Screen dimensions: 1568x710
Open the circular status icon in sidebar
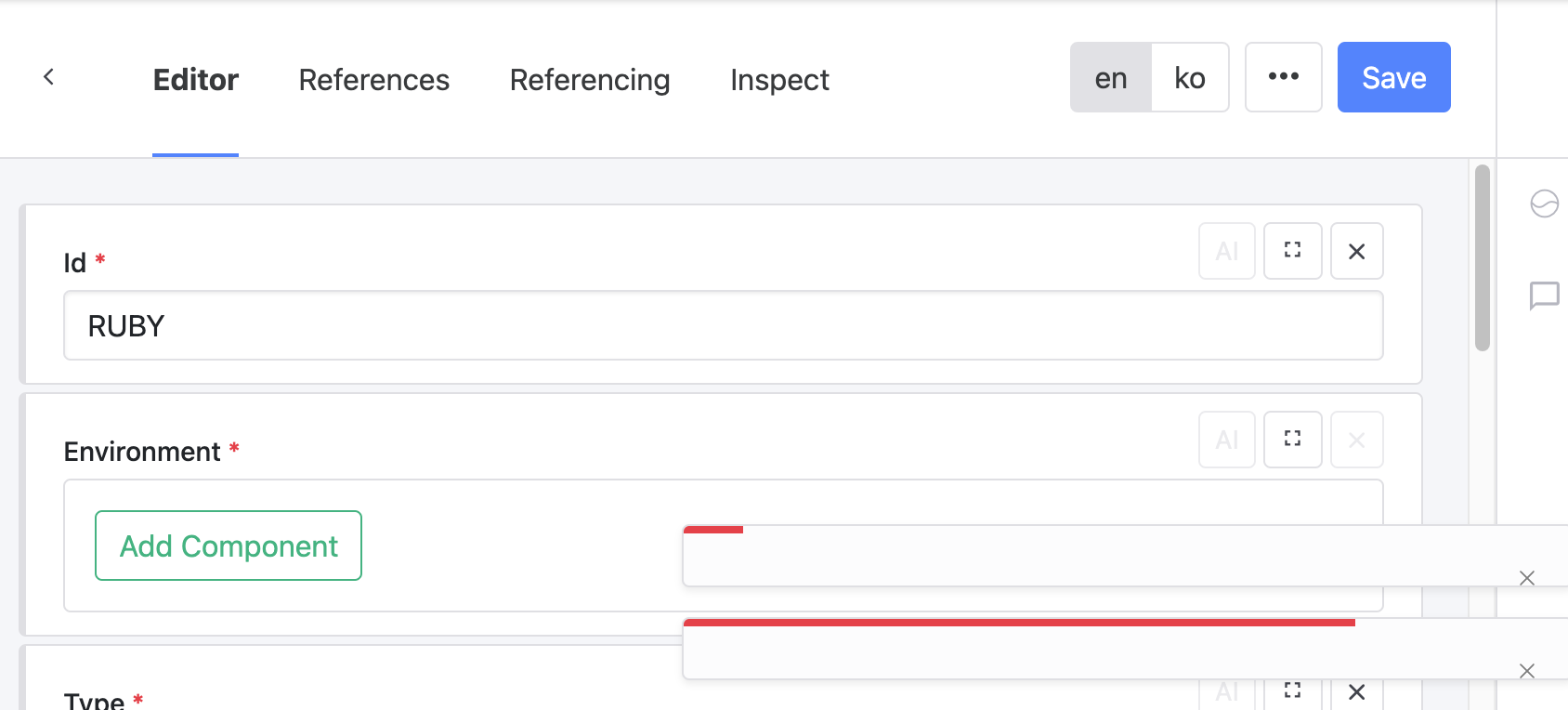pos(1544,203)
